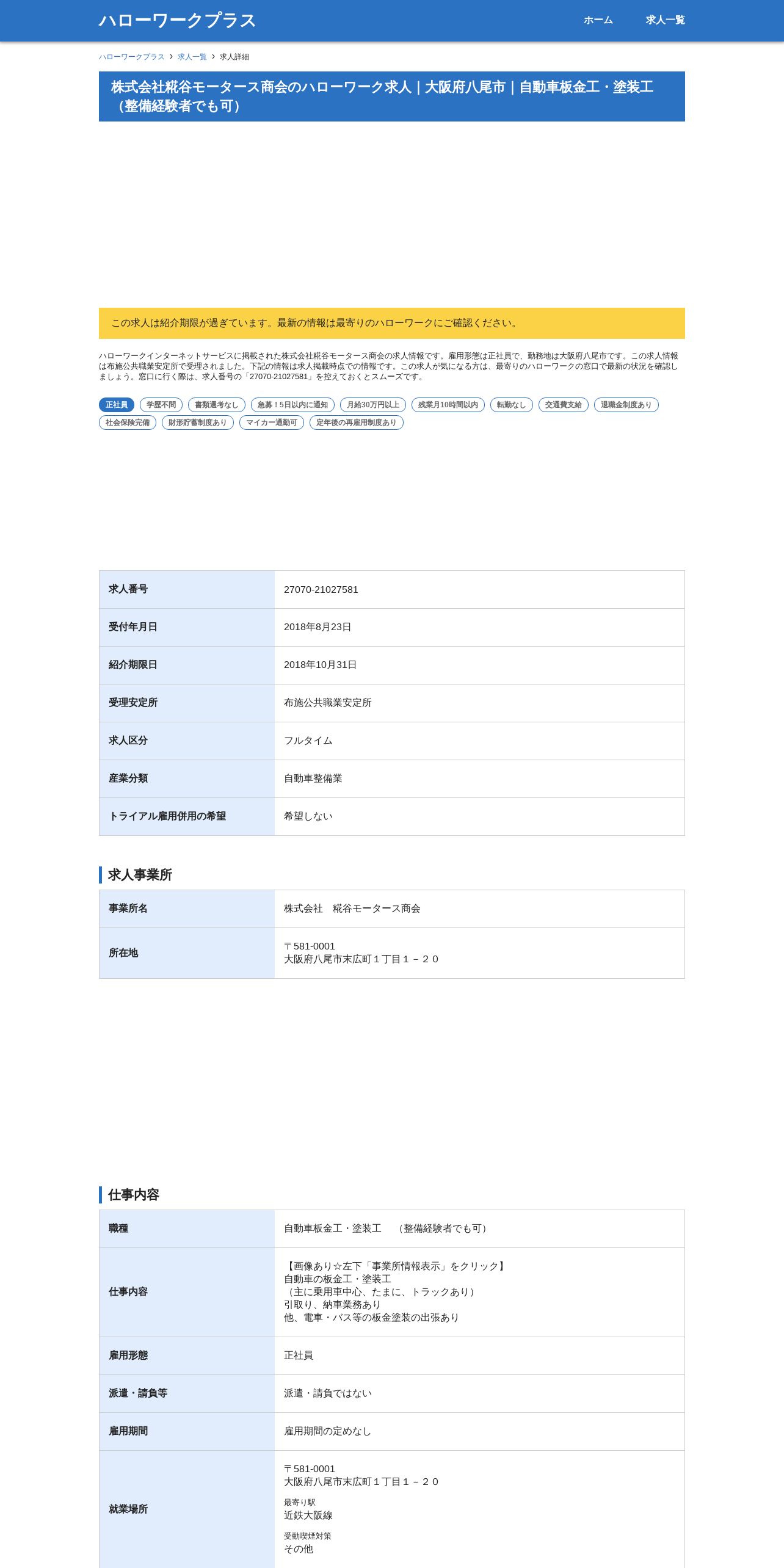
Task: Select the 交通費支給 tag
Action: pos(564,405)
